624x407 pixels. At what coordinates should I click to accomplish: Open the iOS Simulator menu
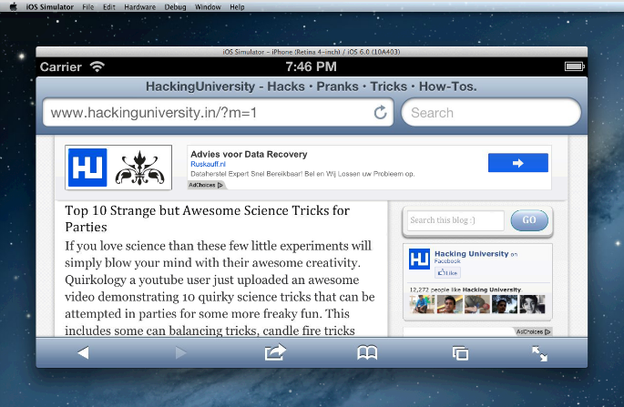tap(50, 7)
